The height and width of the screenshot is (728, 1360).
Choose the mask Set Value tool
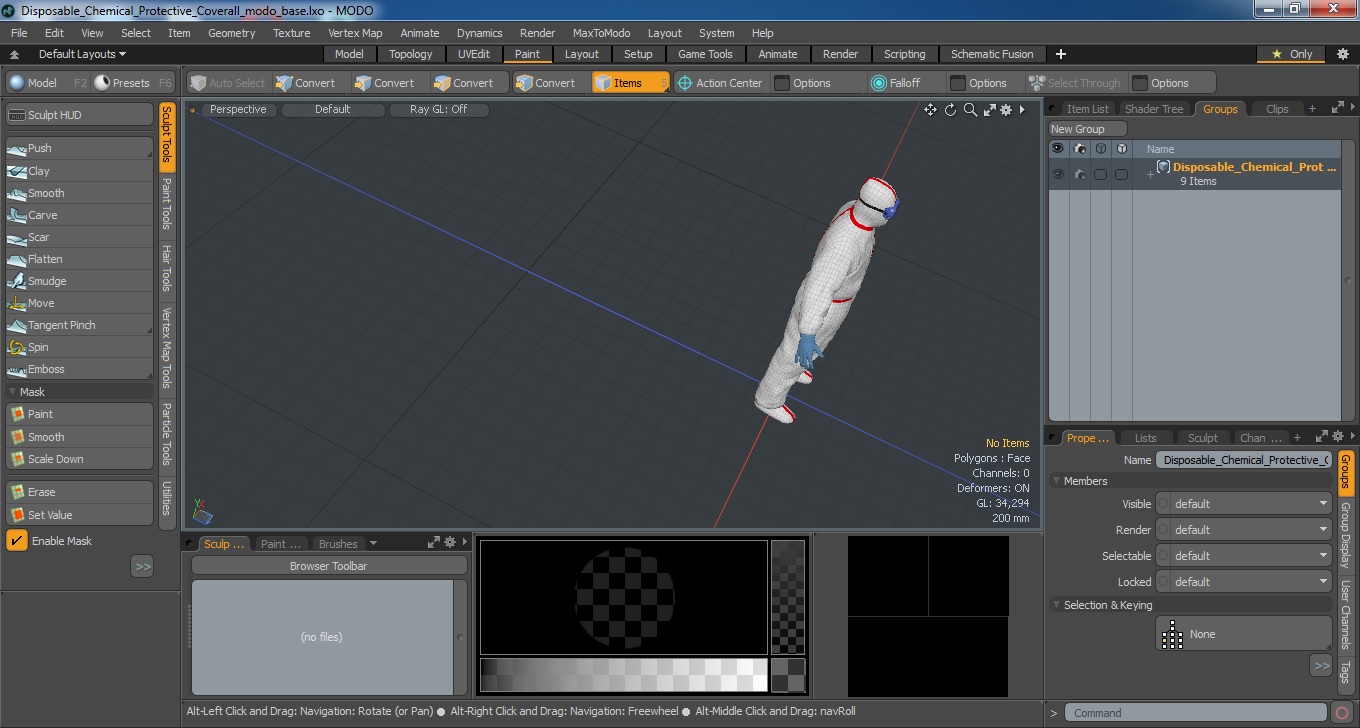[x=79, y=515]
